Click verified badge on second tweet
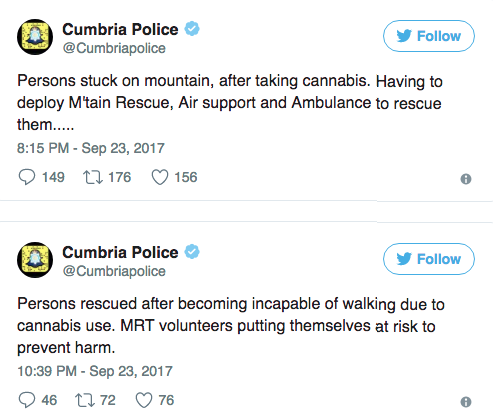This screenshot has height=420, width=493. click(192, 252)
